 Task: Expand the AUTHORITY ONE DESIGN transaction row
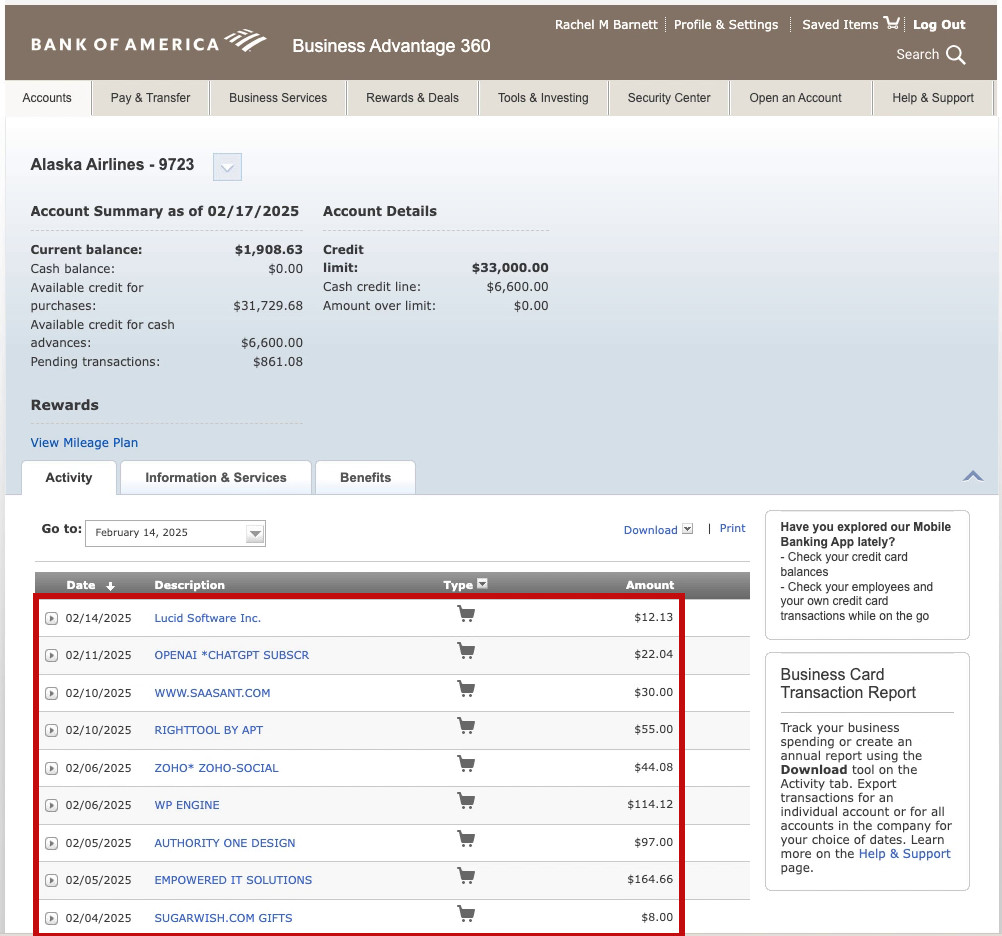point(51,843)
